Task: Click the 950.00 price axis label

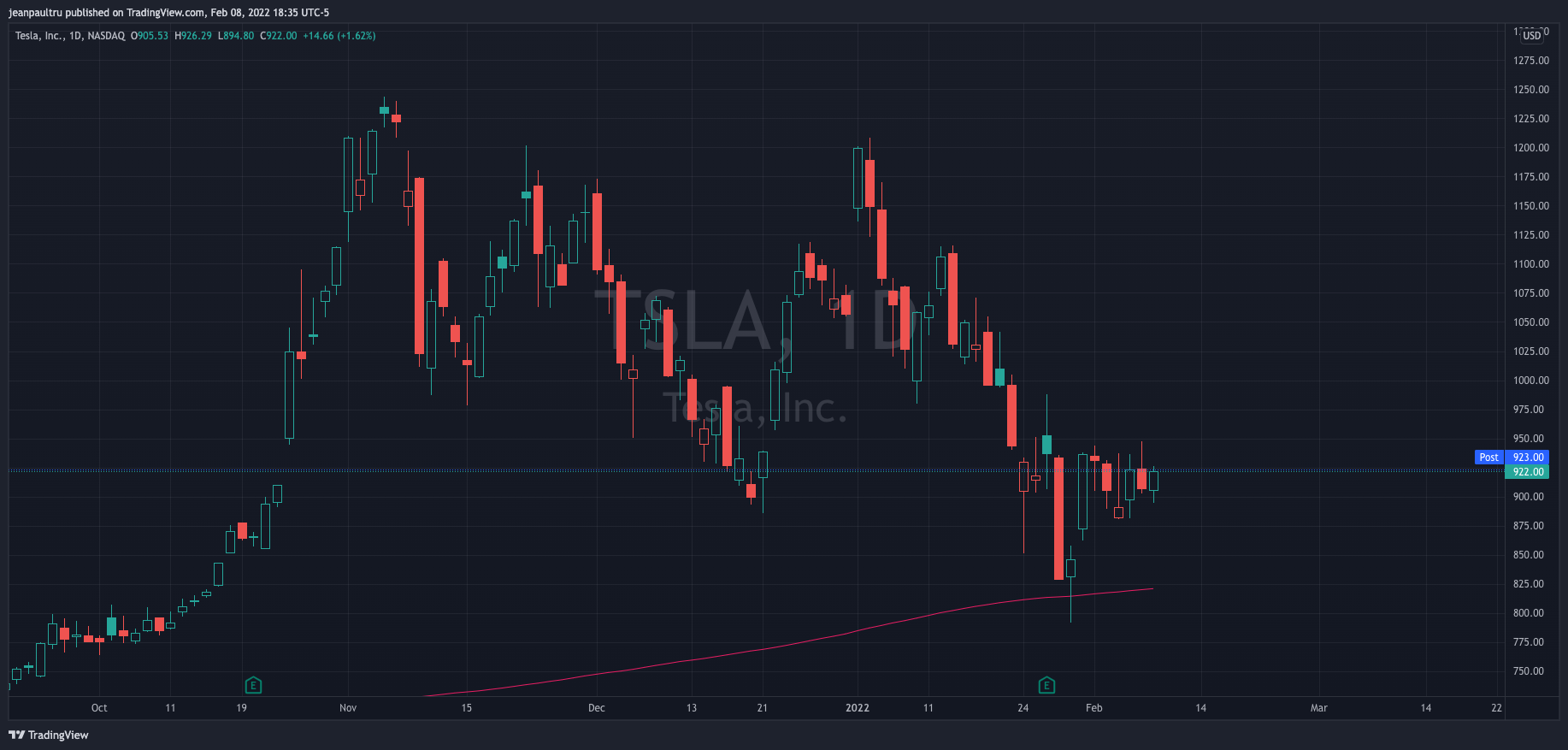Action: point(1528,439)
